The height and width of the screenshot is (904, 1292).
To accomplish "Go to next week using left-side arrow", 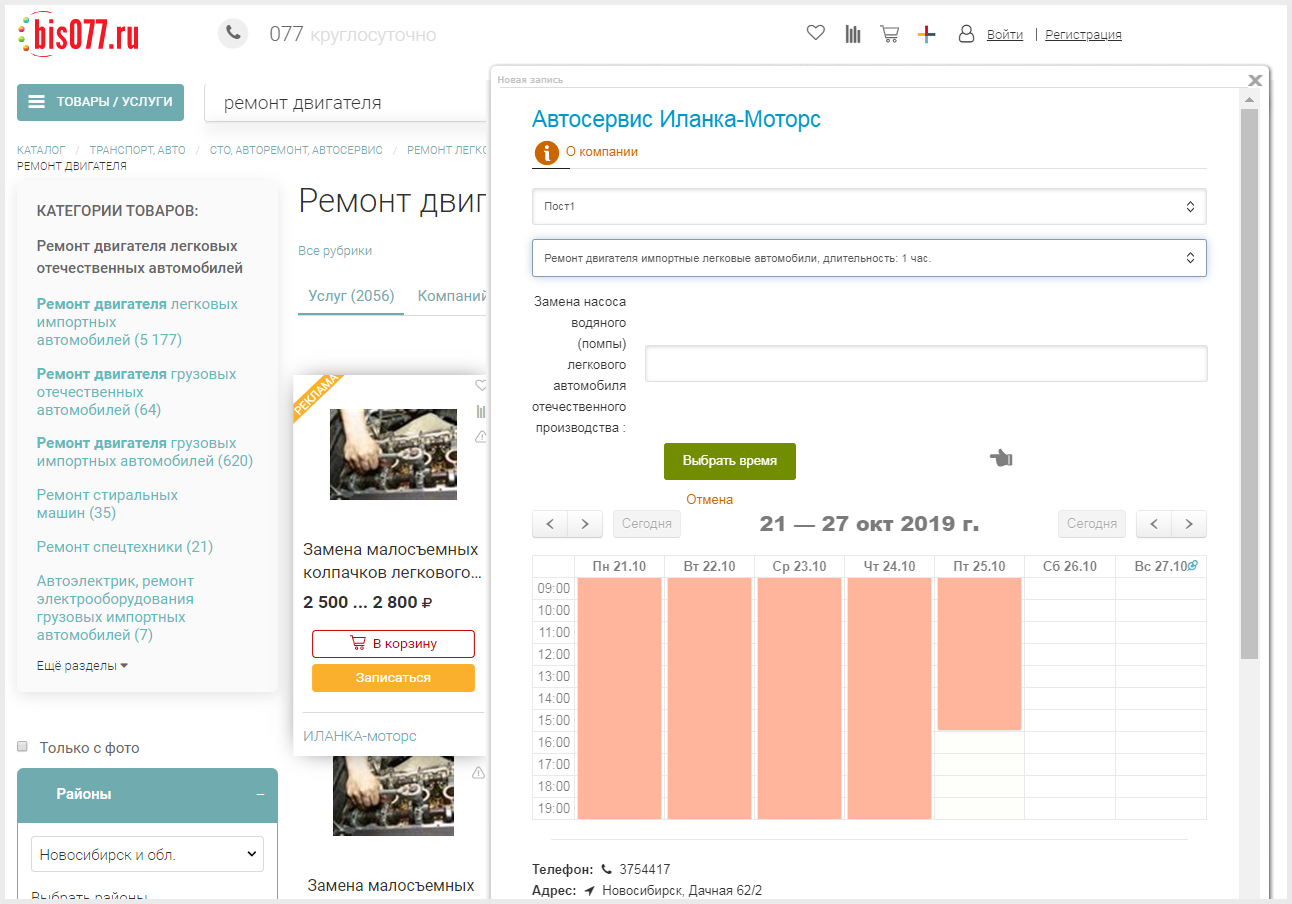I will (585, 523).
